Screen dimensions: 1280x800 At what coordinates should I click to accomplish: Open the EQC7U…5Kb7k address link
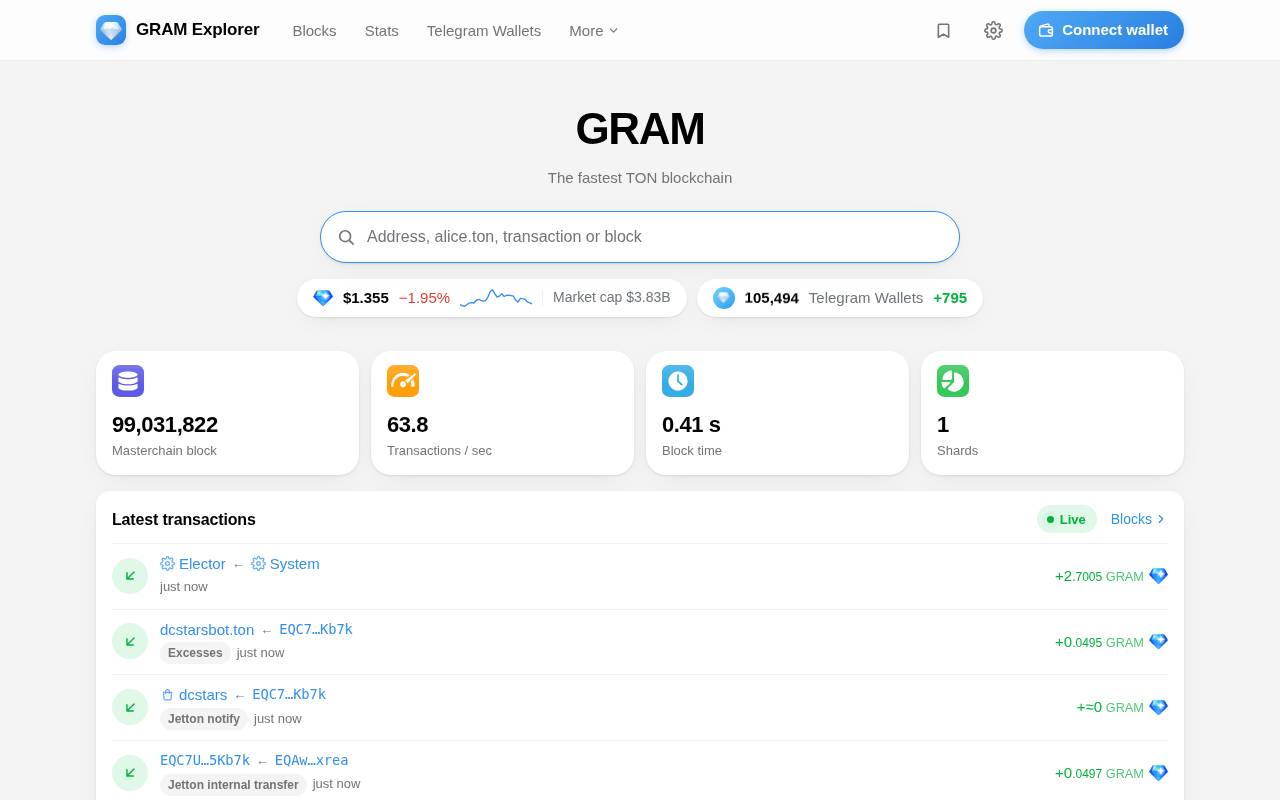click(x=205, y=761)
